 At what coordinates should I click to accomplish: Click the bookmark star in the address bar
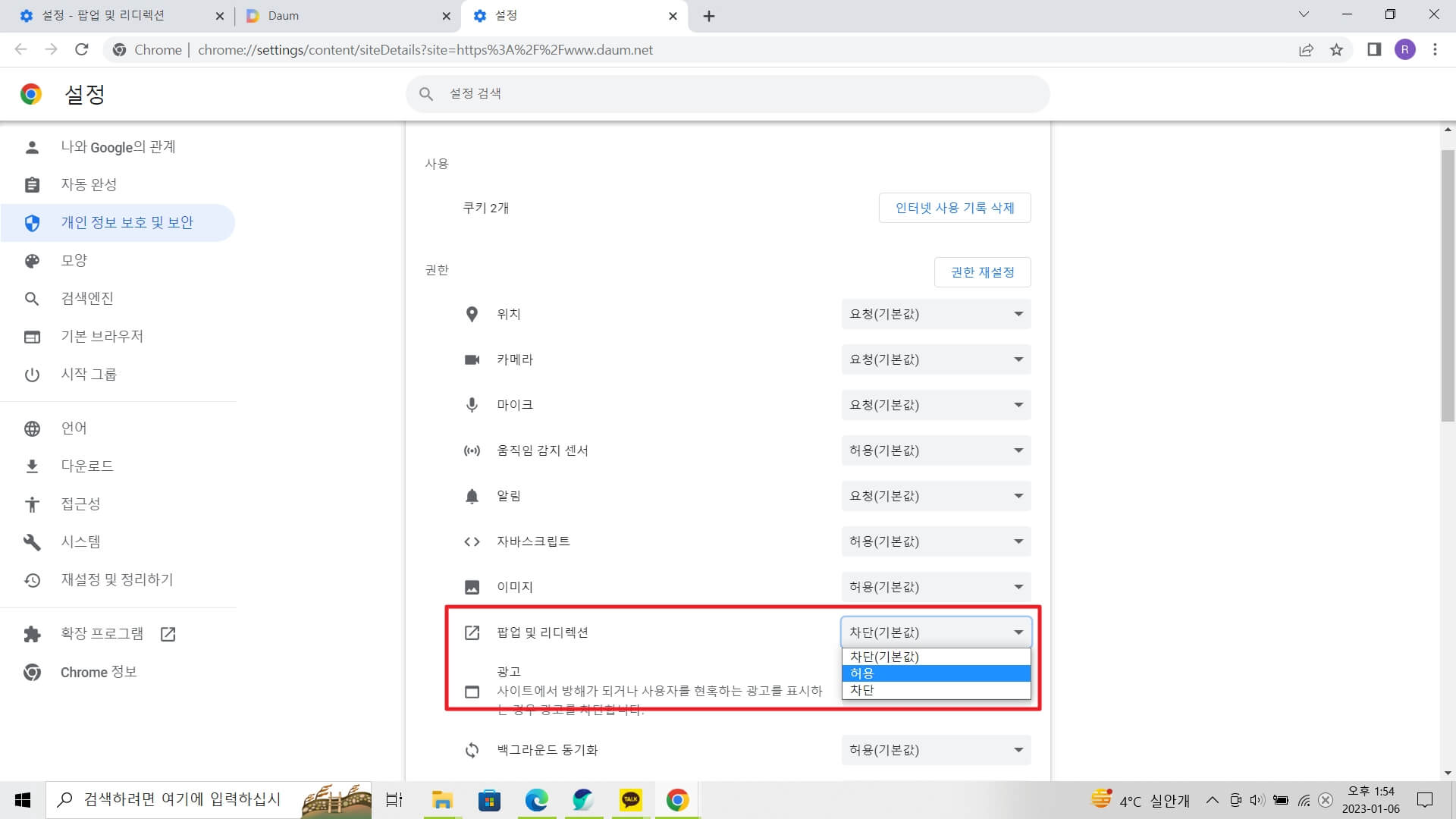1338,49
